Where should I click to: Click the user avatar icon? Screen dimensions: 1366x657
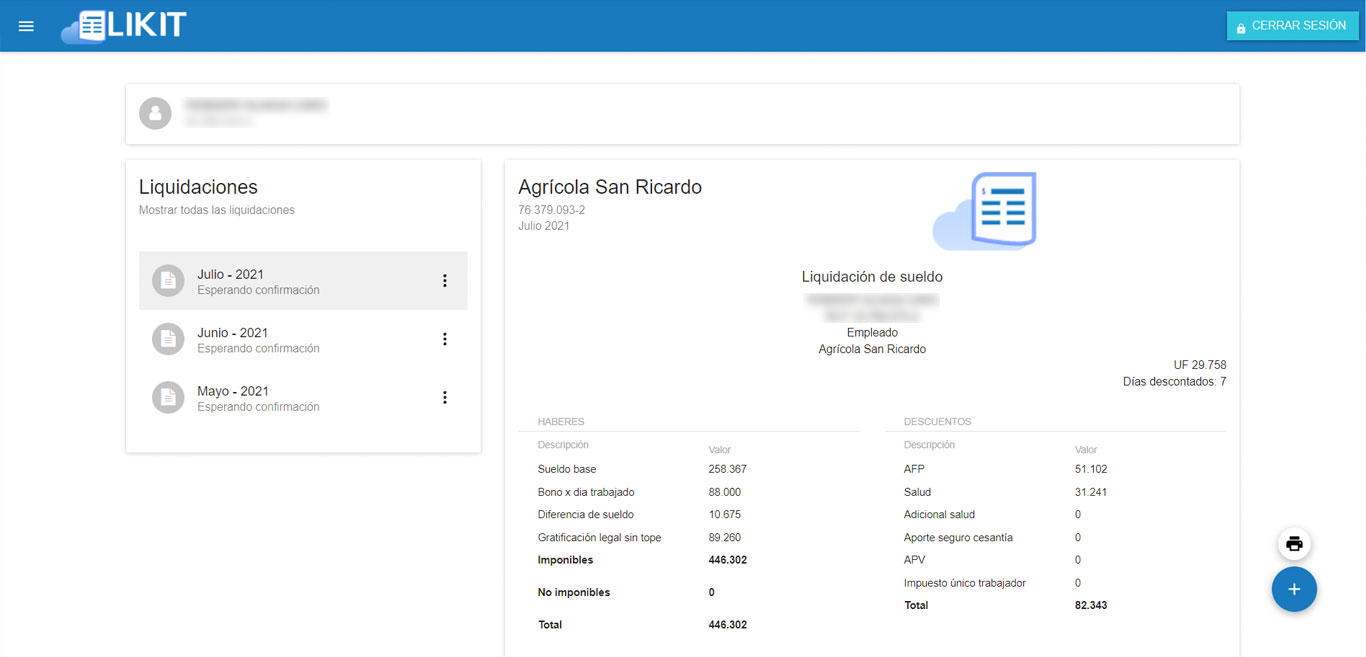[155, 113]
